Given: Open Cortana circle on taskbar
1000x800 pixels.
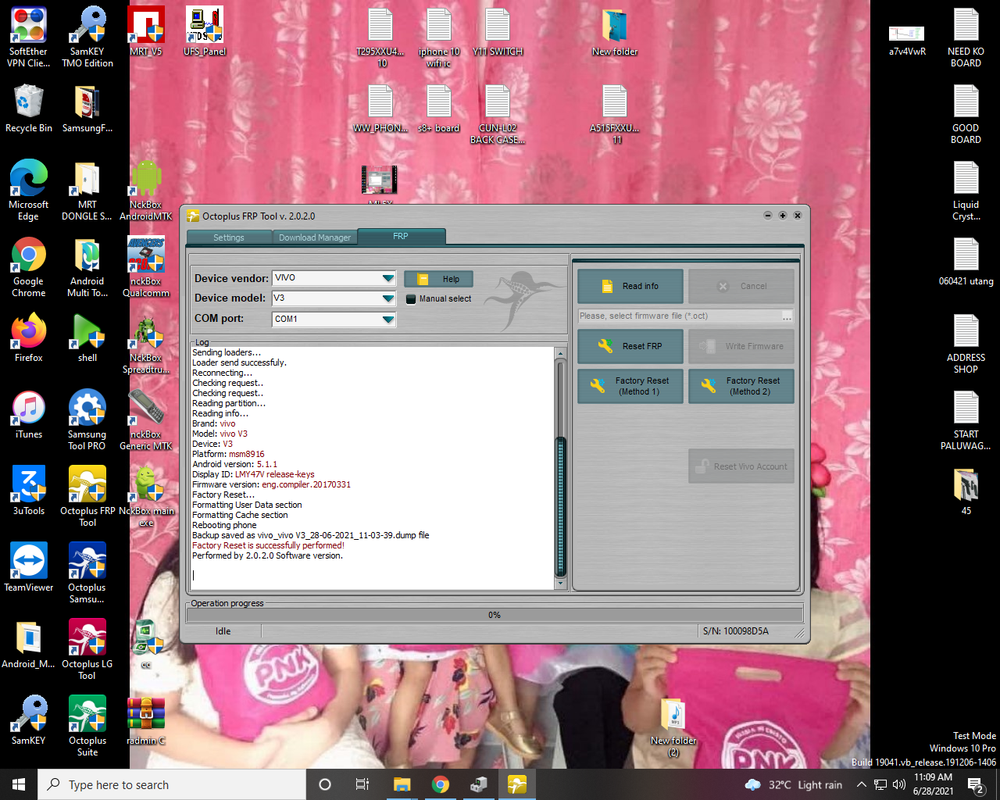Looking at the screenshot, I should pos(325,785).
